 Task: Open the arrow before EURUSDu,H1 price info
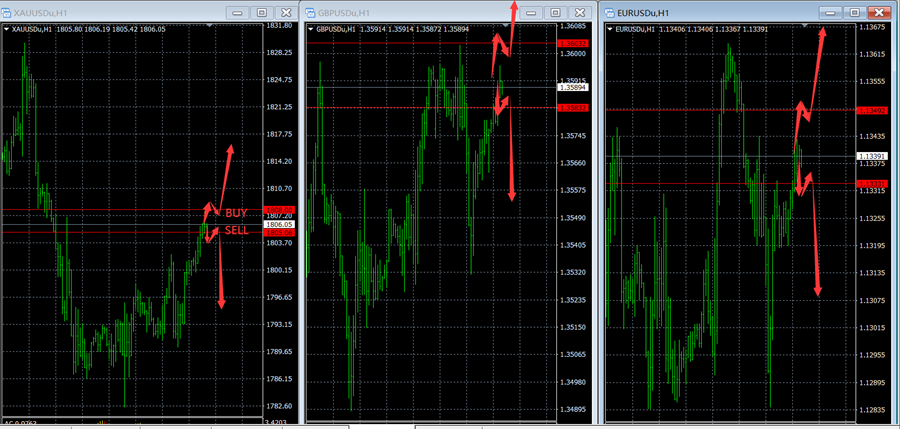(x=610, y=29)
